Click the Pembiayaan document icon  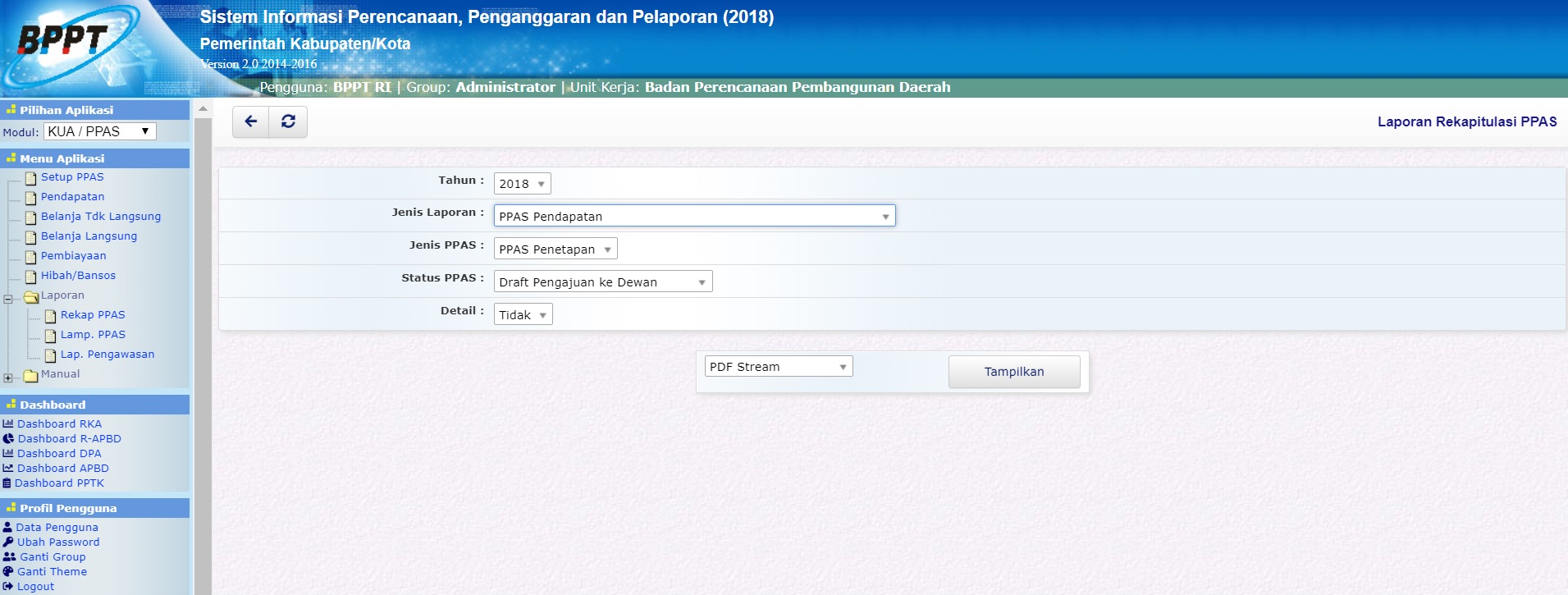(31, 257)
